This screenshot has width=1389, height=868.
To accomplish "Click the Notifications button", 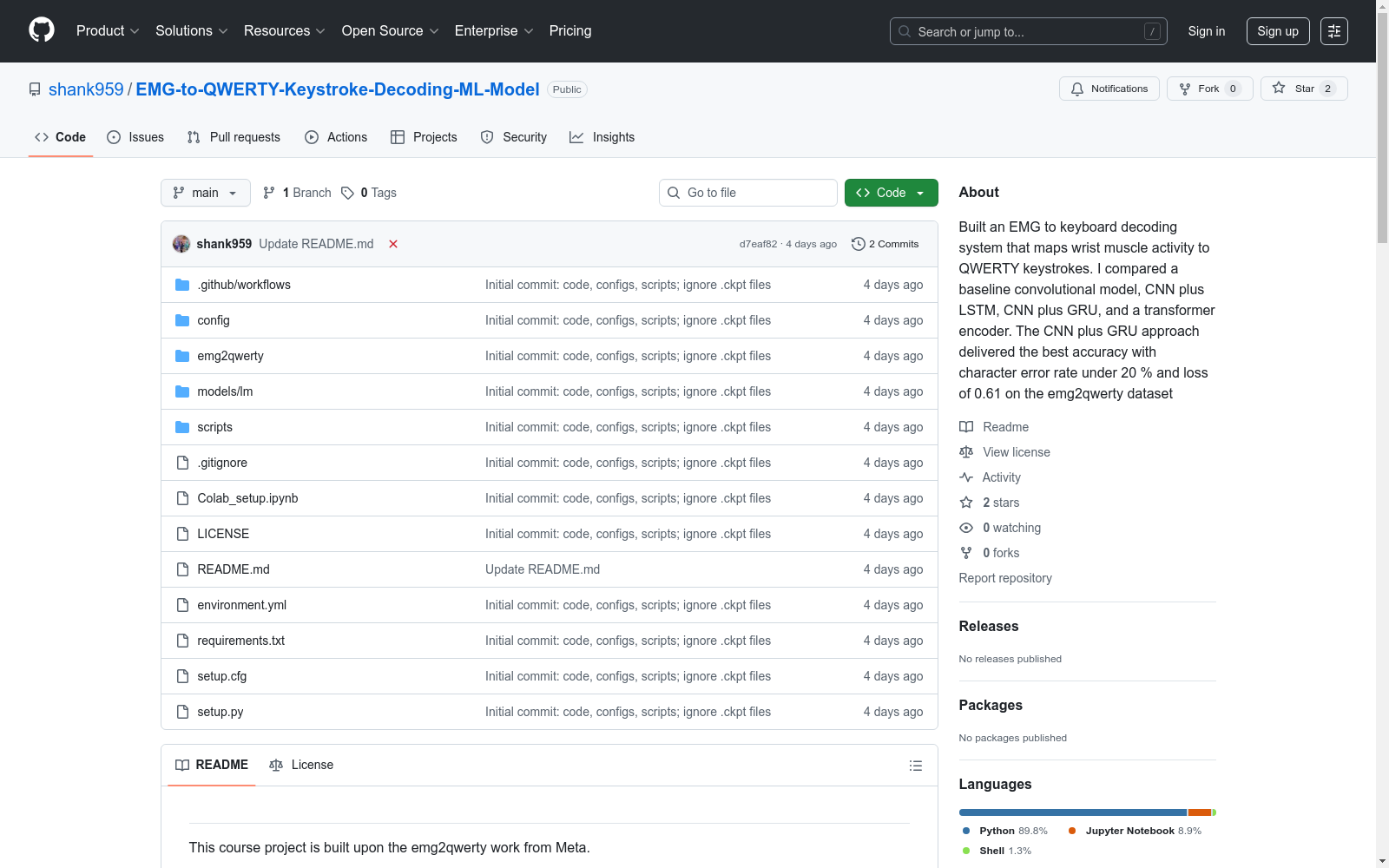I will click(1109, 89).
